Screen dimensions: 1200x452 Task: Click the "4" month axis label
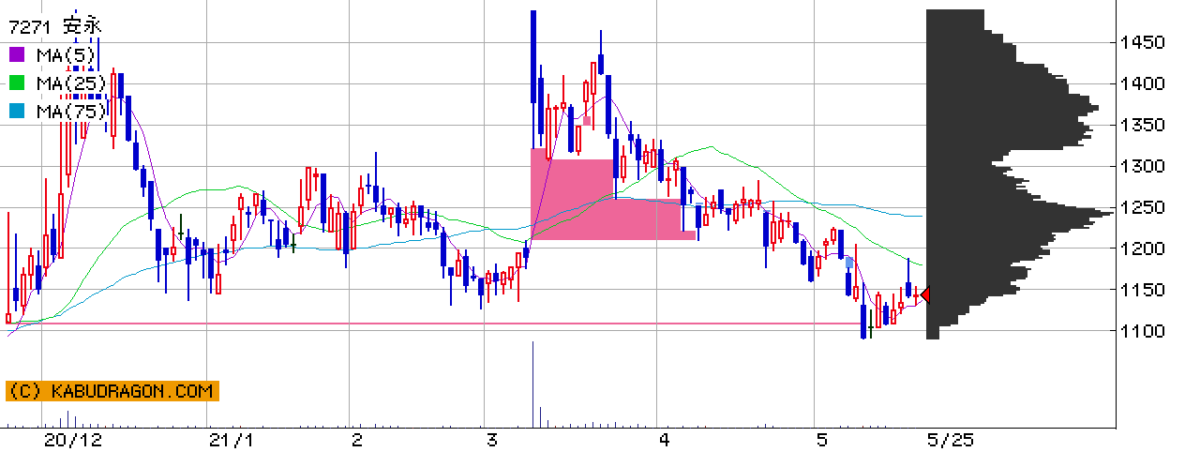click(664, 440)
